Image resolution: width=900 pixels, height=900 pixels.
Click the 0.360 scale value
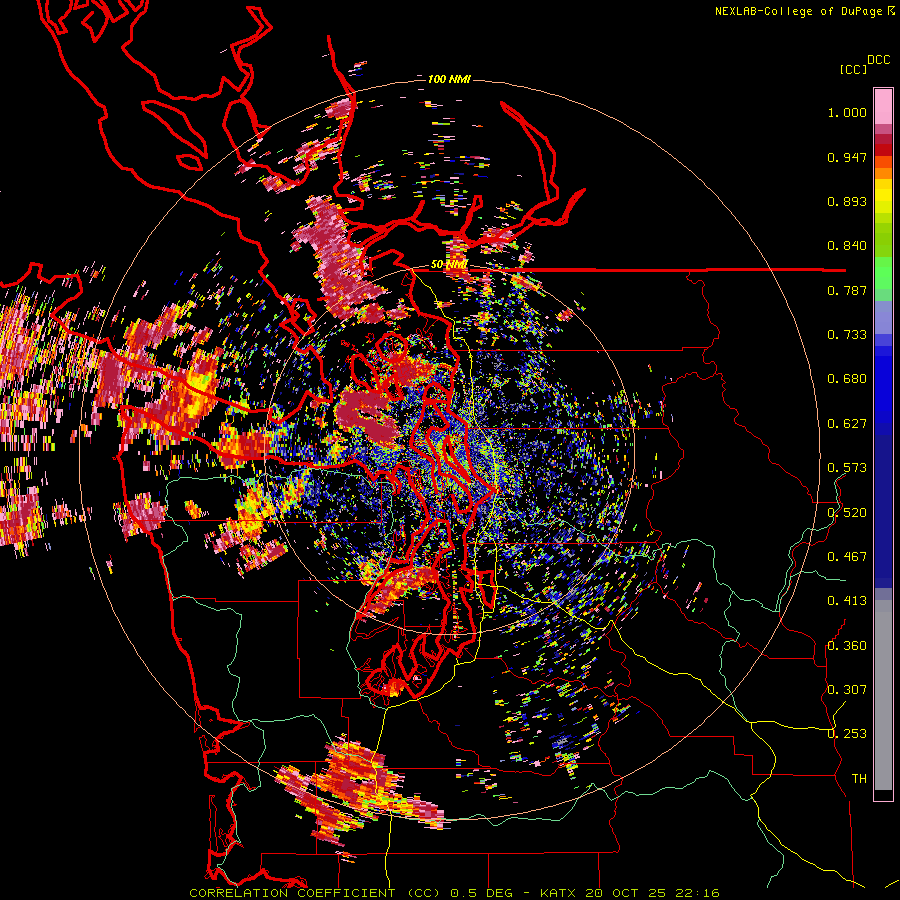(x=847, y=645)
